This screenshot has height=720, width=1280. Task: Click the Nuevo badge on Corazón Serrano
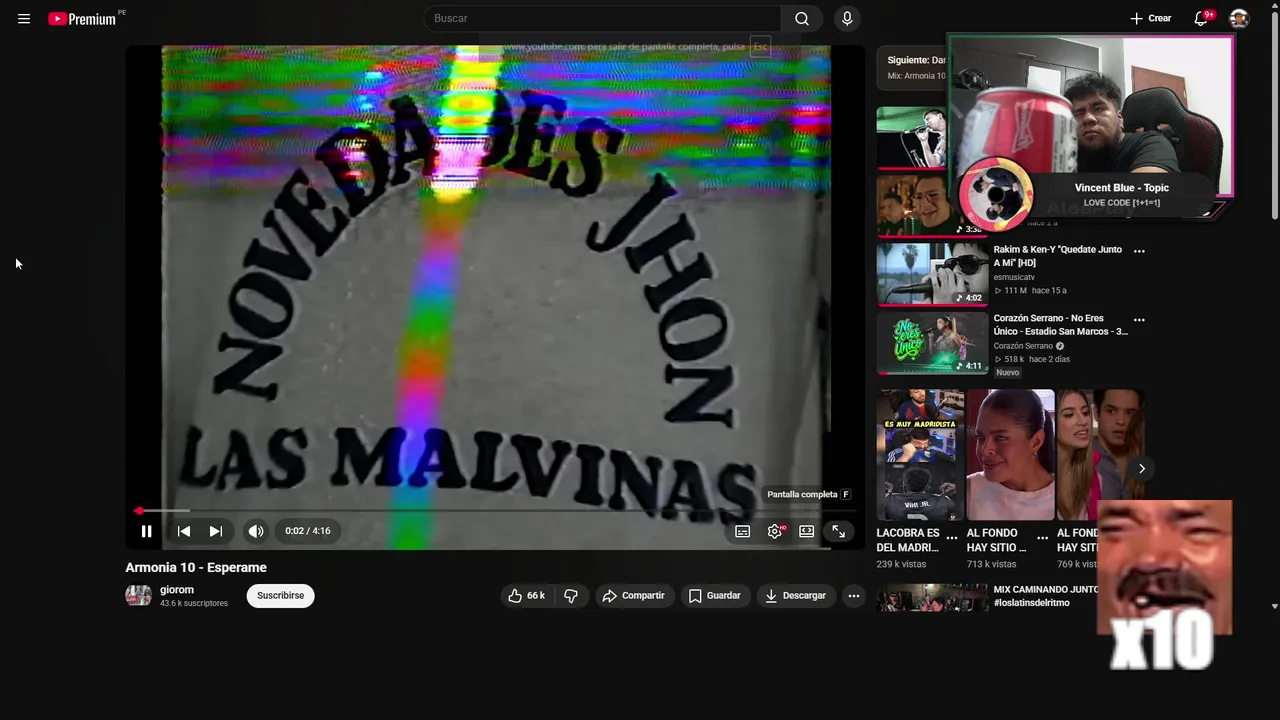tap(1007, 373)
